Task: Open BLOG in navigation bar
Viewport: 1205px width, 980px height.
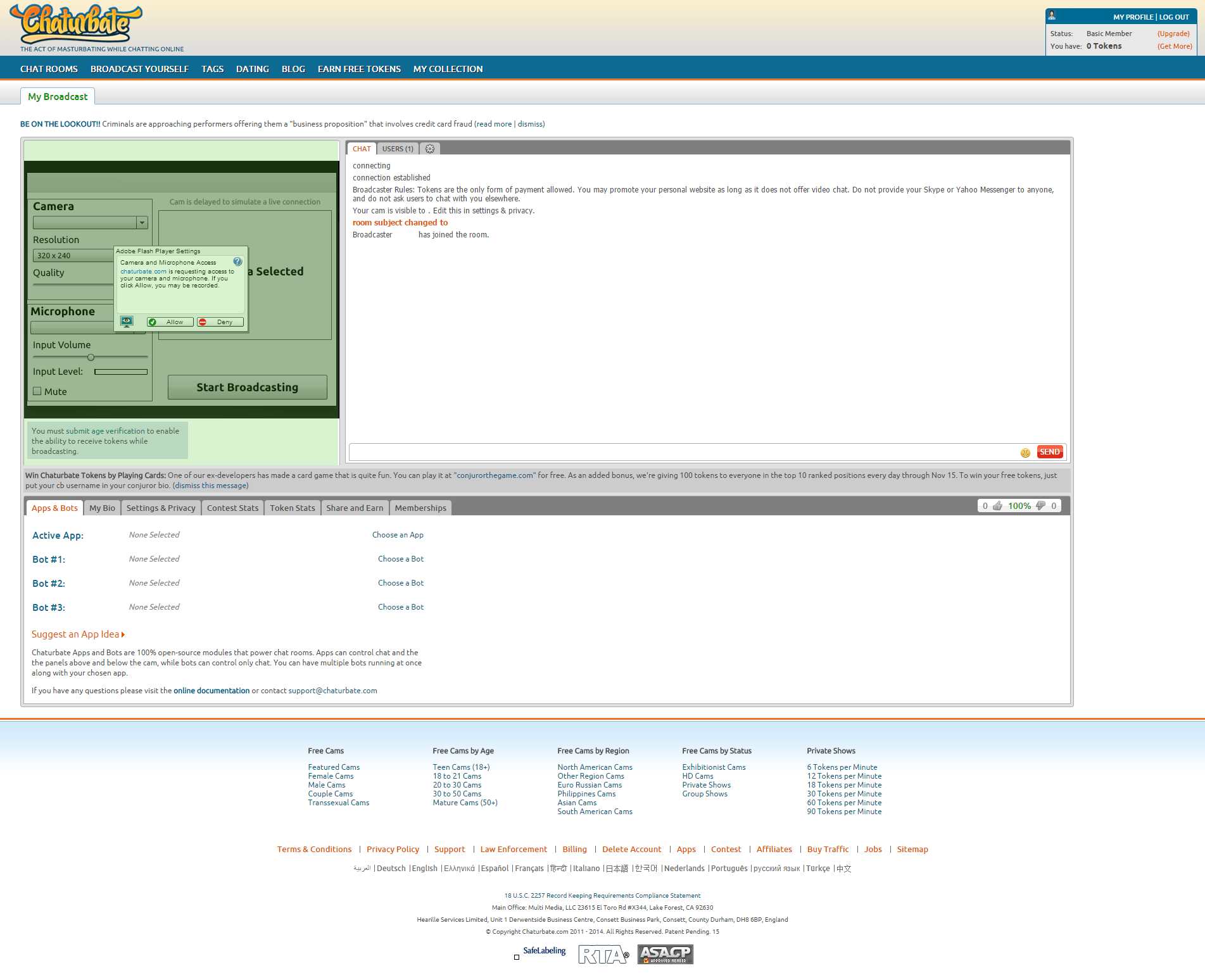Action: click(x=293, y=69)
